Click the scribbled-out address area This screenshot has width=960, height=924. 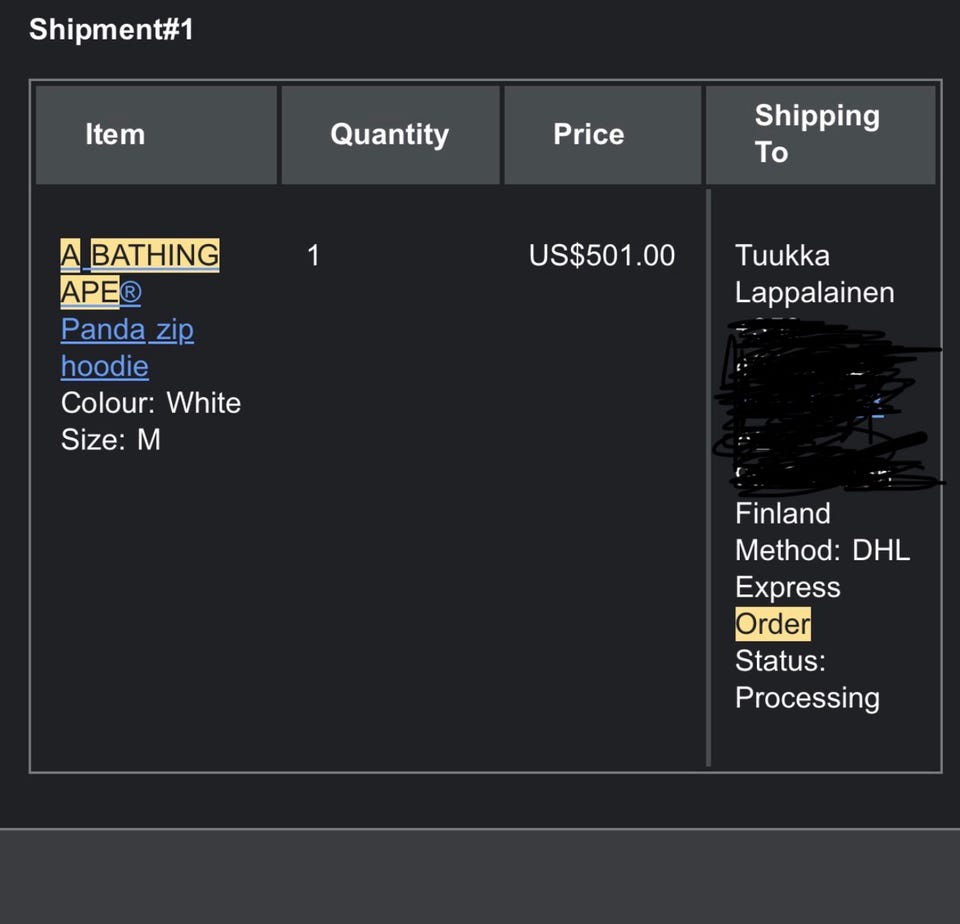tap(827, 405)
